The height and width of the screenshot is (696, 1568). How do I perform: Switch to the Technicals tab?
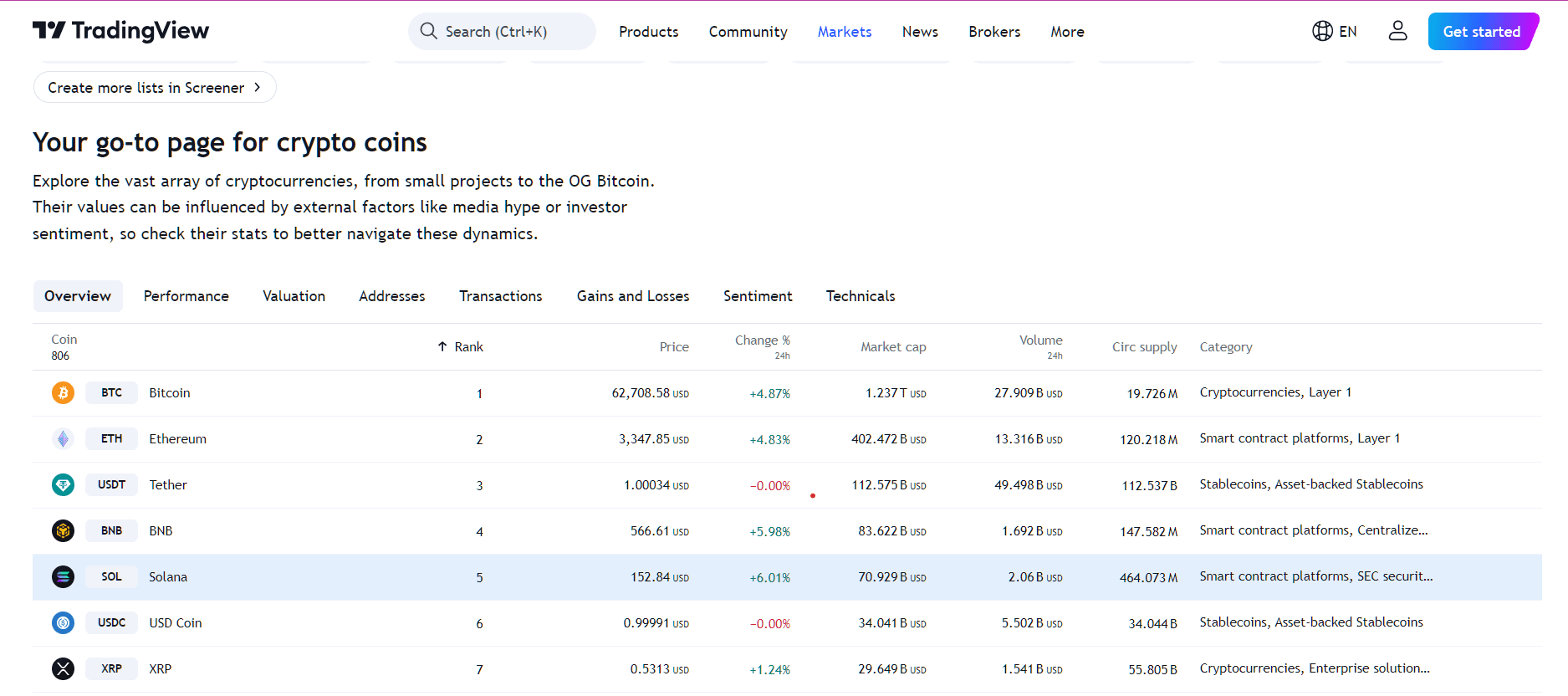click(x=861, y=296)
